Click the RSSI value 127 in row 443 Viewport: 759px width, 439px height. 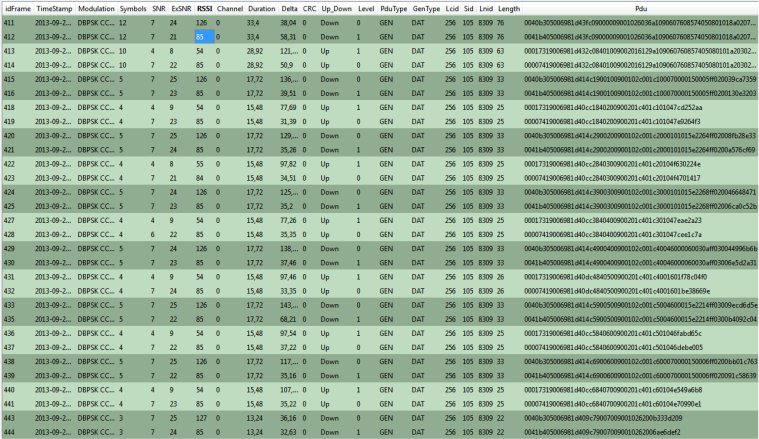coord(203,417)
